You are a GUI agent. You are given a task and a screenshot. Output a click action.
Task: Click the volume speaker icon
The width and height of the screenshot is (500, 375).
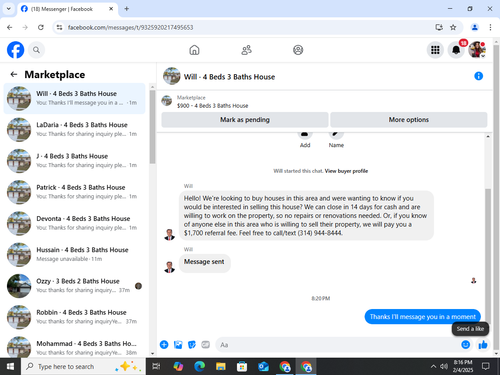point(444,367)
